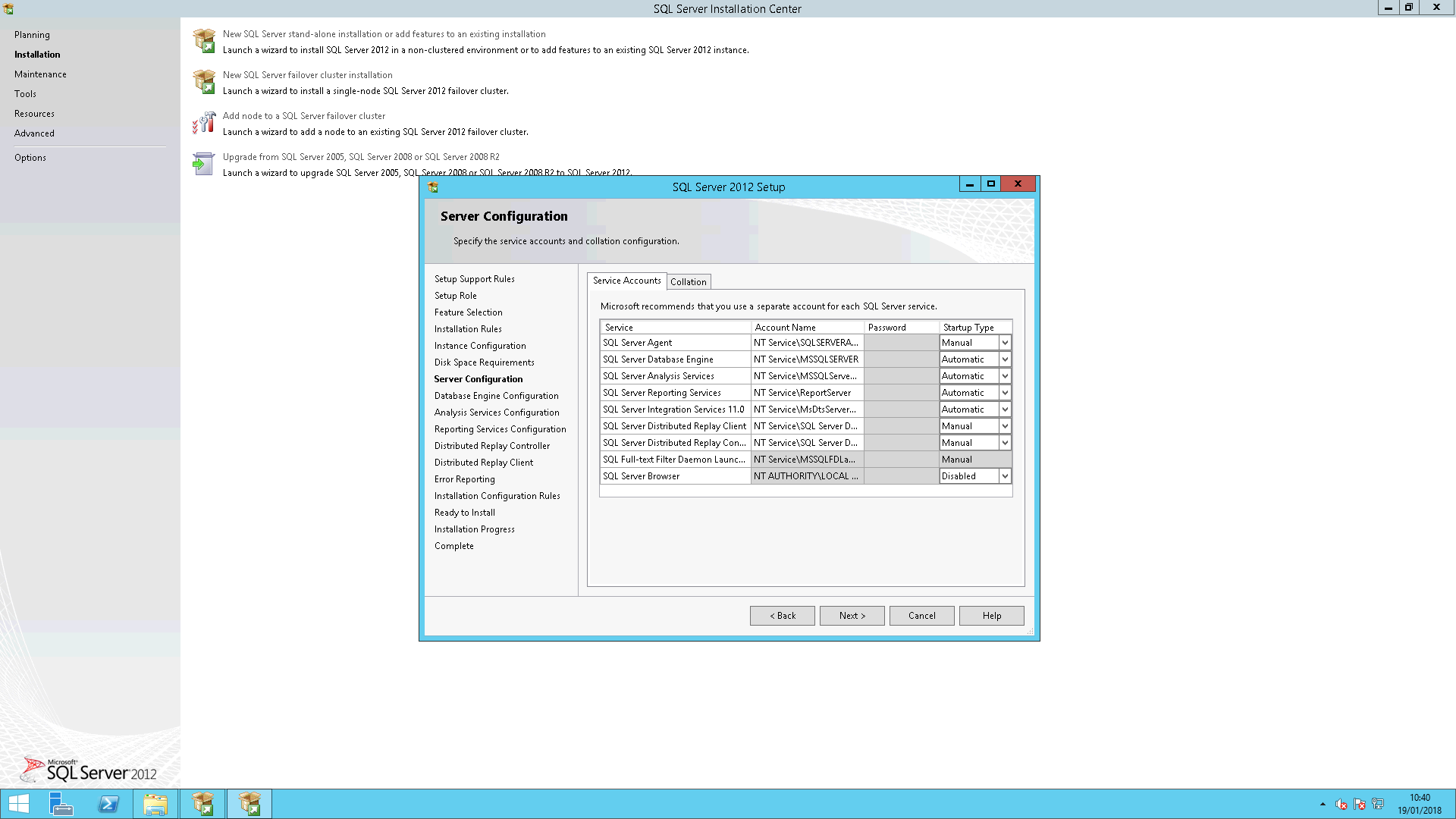Open the Options section

point(30,158)
